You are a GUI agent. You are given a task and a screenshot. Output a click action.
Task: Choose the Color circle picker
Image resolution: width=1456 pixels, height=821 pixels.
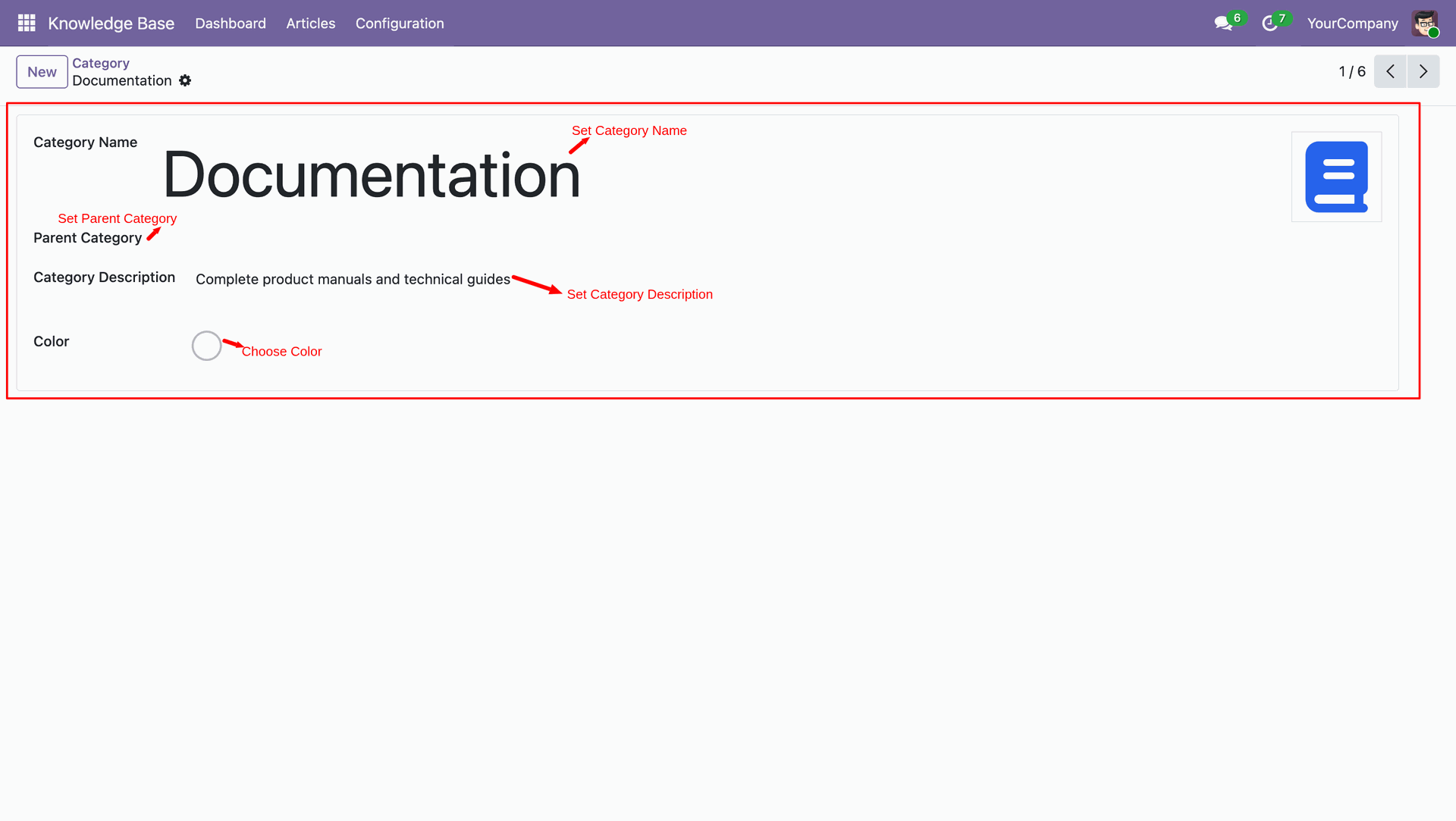tap(206, 346)
